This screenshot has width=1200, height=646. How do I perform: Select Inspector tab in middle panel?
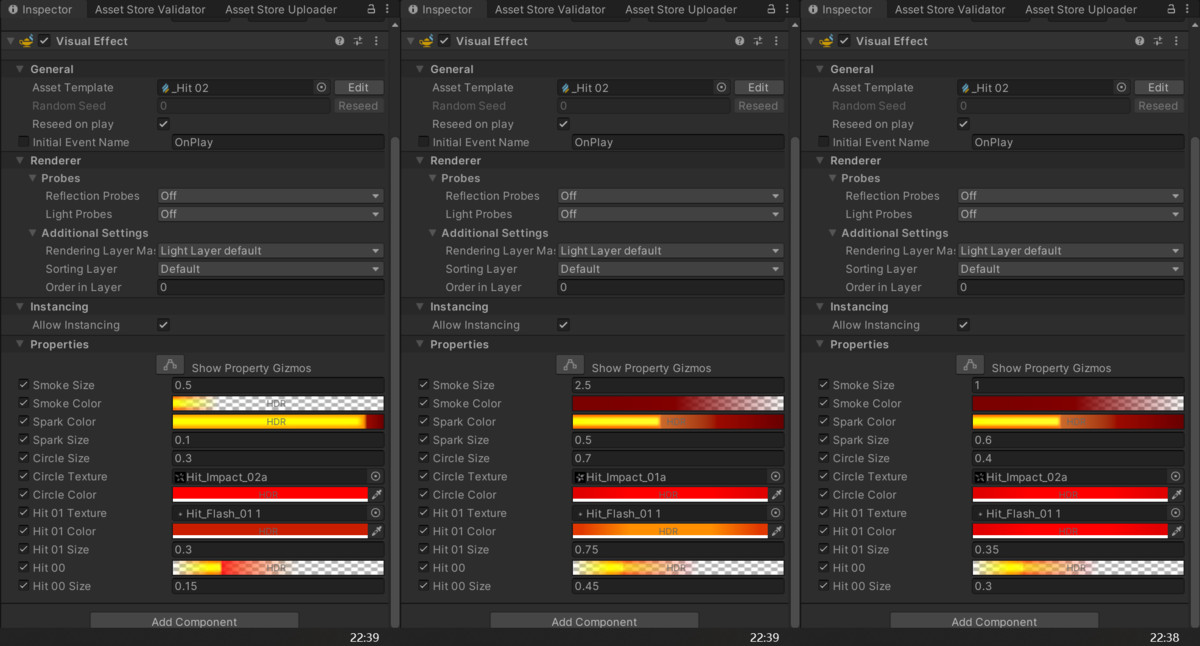click(x=440, y=9)
